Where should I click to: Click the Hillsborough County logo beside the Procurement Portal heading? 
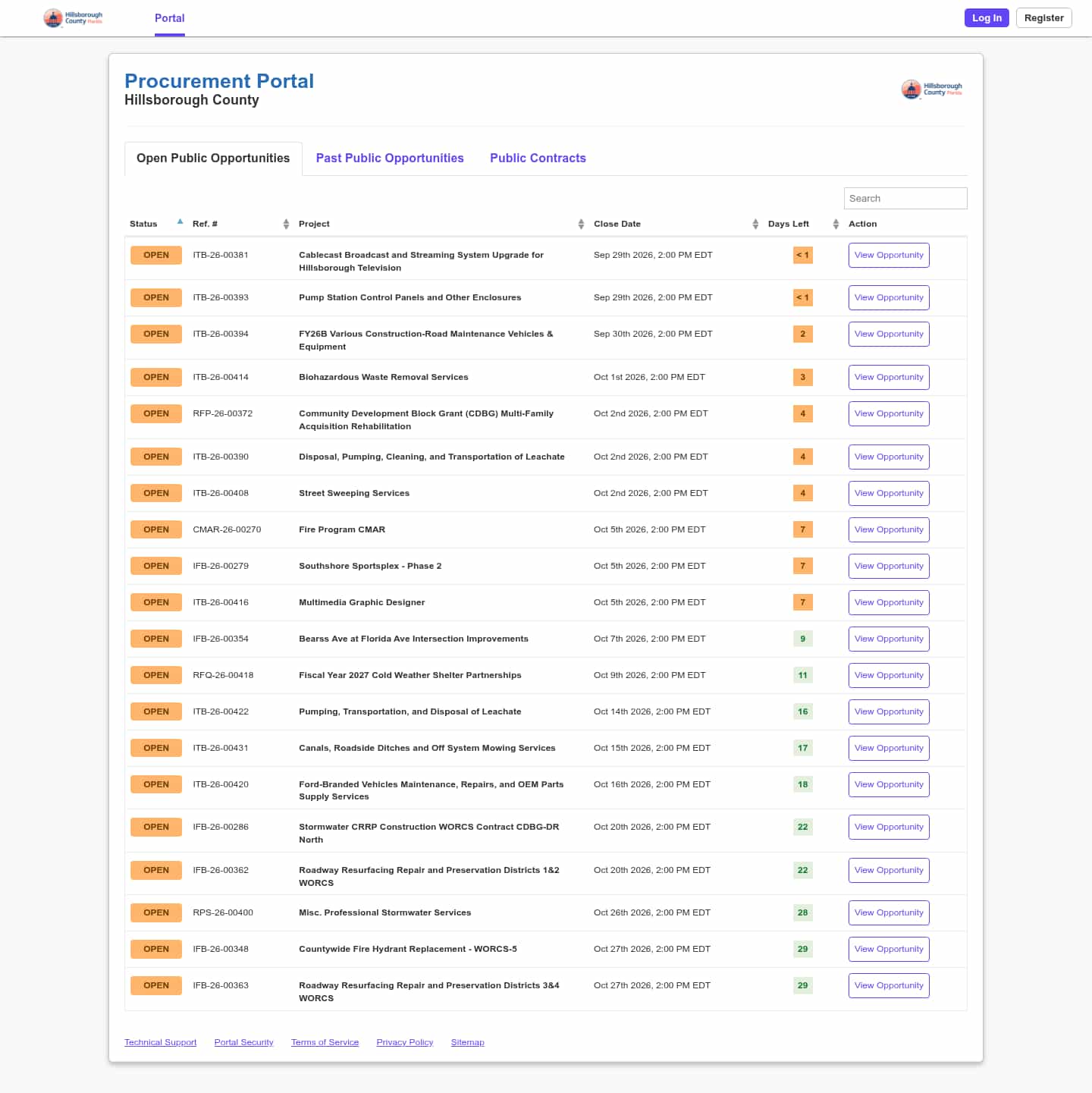(932, 90)
